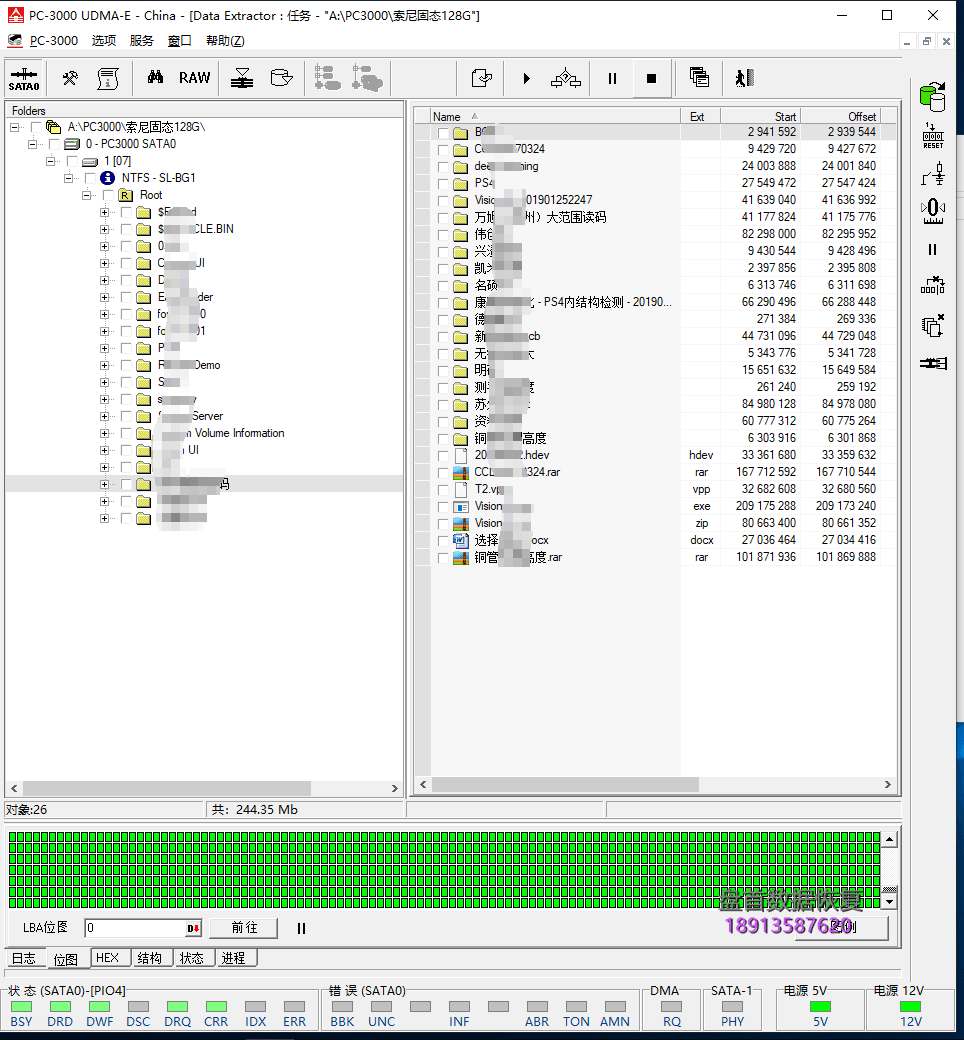Open the 选项 menu
Viewport: 964px width, 1040px height.
(103, 40)
